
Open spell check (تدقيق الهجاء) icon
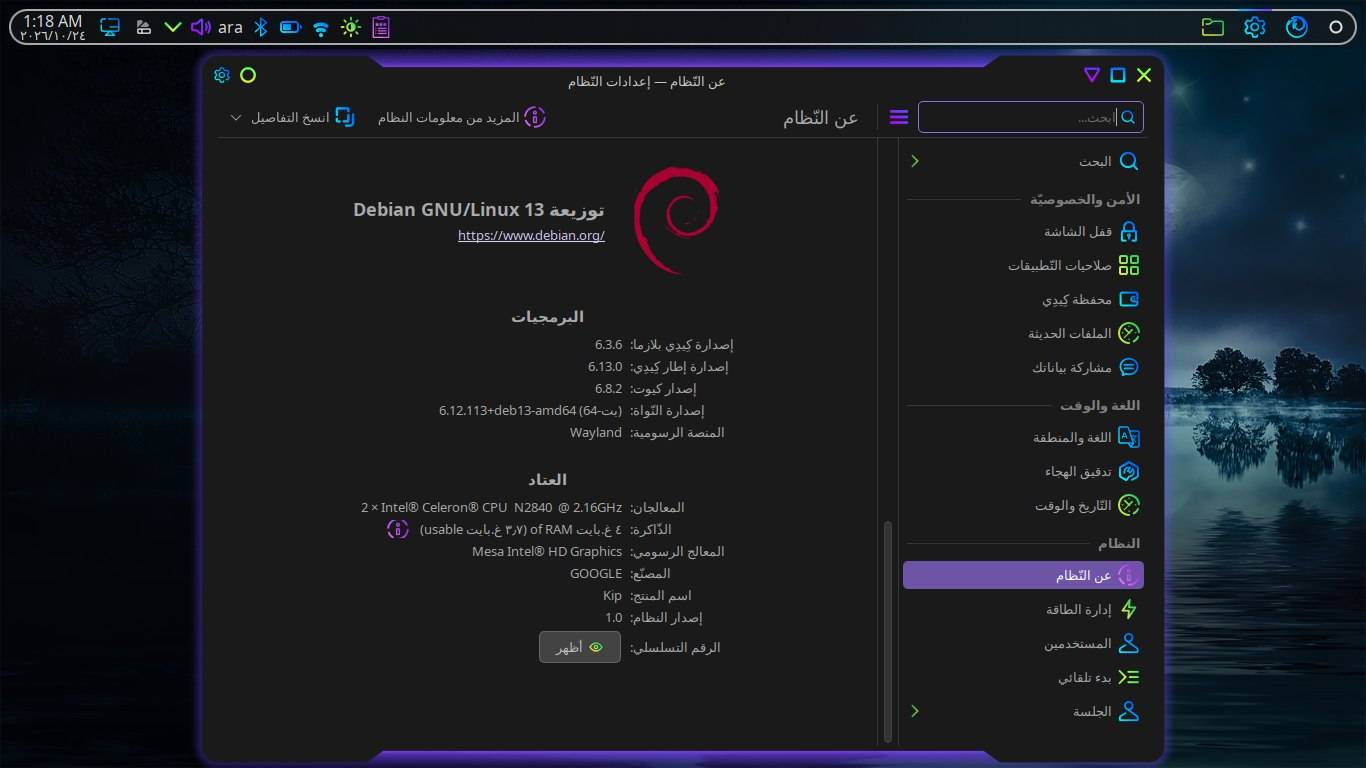click(x=1128, y=471)
